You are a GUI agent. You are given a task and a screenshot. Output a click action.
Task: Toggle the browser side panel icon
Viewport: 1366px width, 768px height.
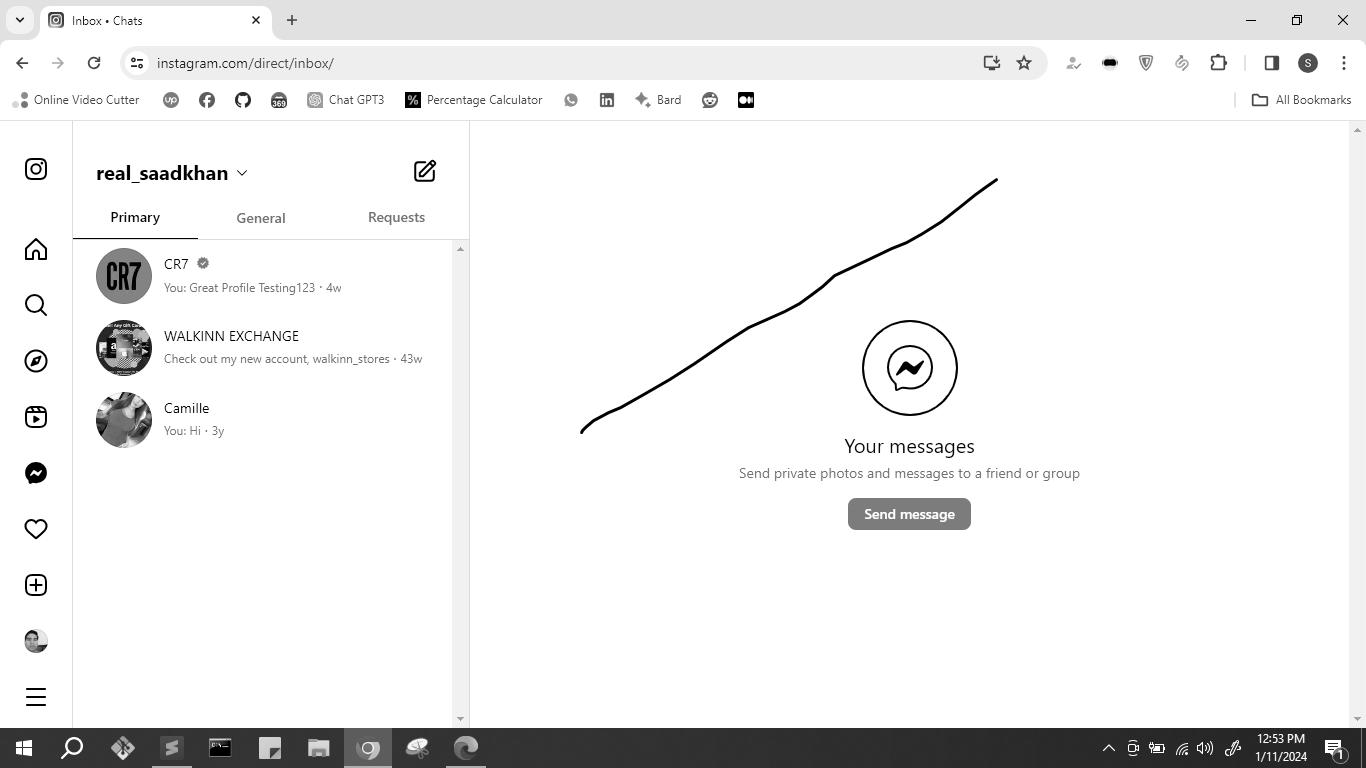point(1272,63)
